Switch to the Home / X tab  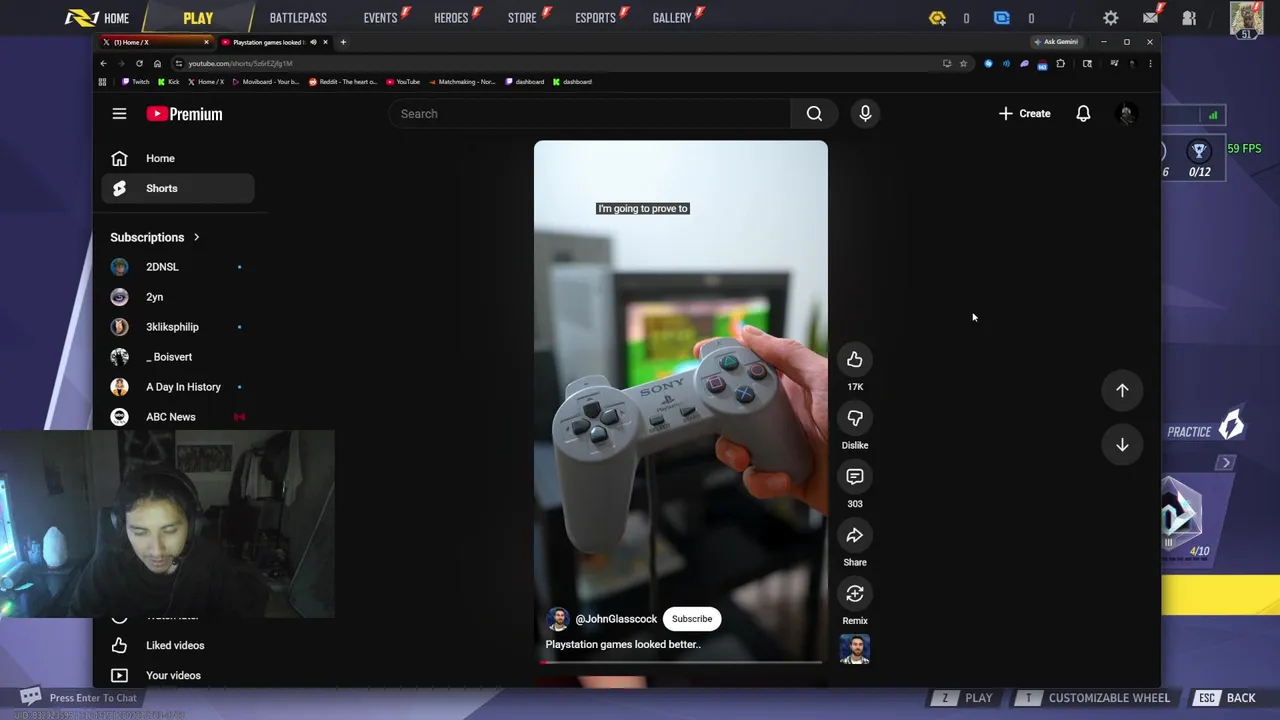(x=156, y=42)
